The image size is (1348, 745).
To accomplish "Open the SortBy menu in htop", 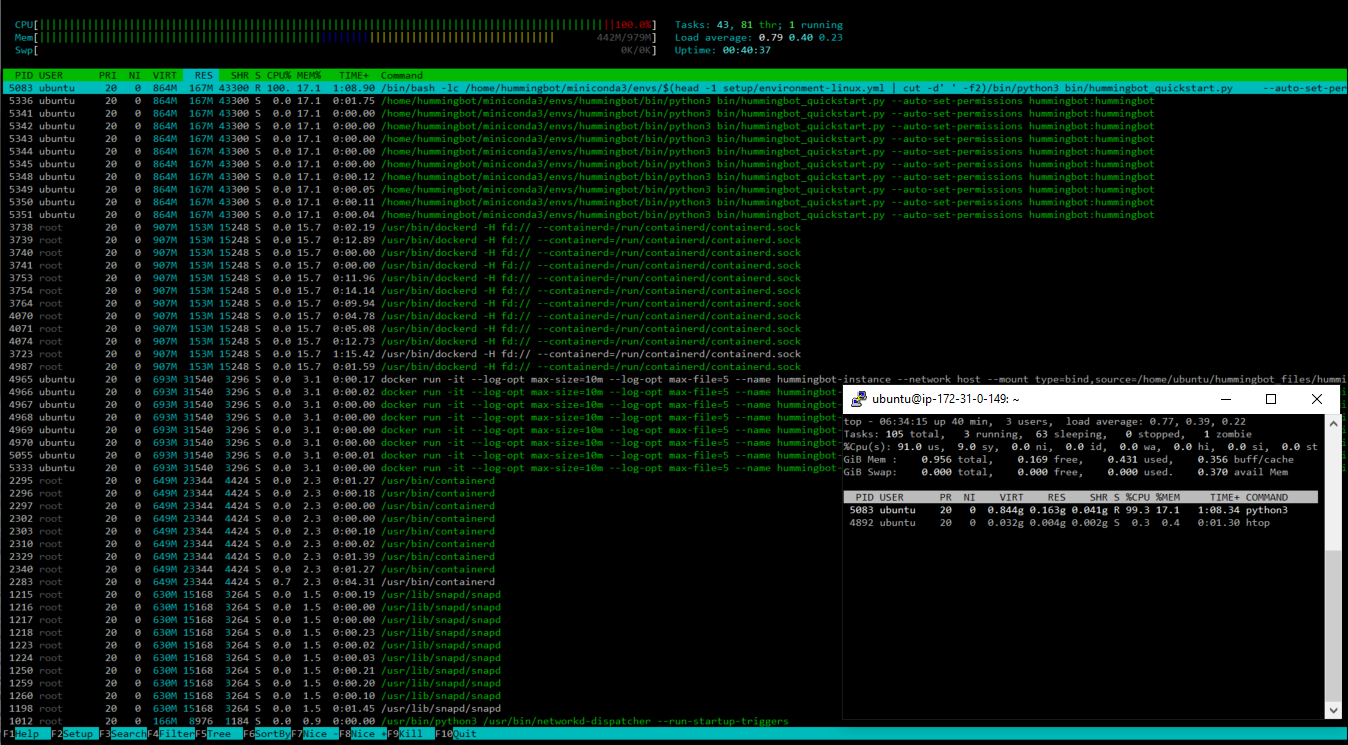I will coord(267,734).
